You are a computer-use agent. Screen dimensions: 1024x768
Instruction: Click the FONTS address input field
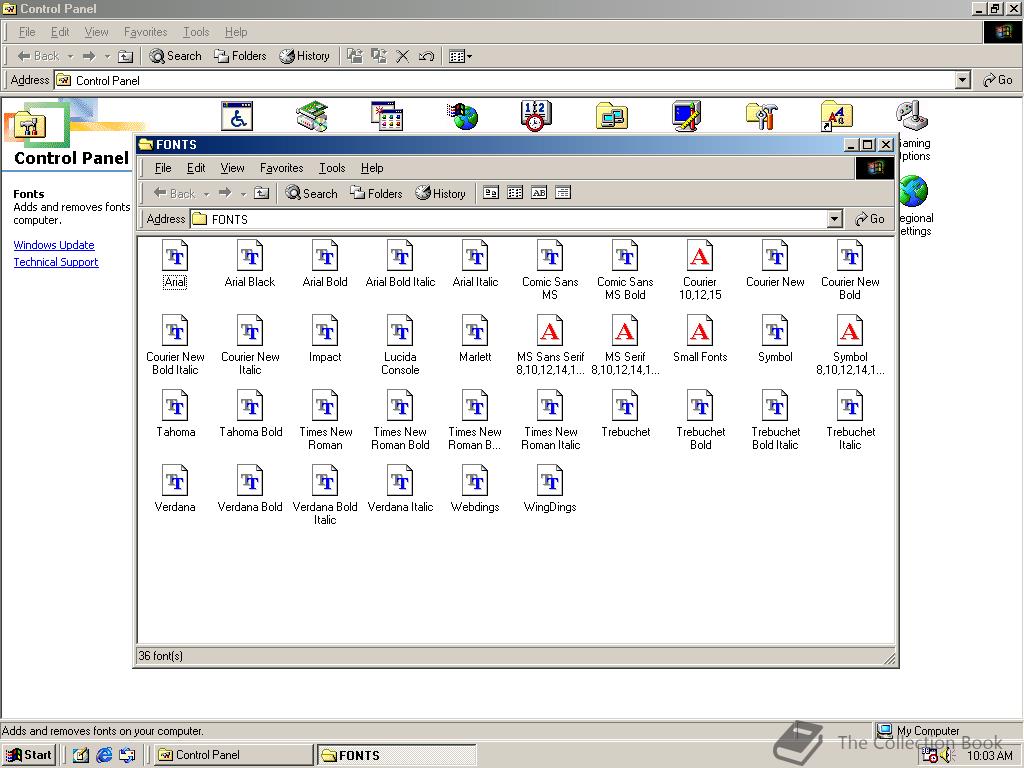507,219
